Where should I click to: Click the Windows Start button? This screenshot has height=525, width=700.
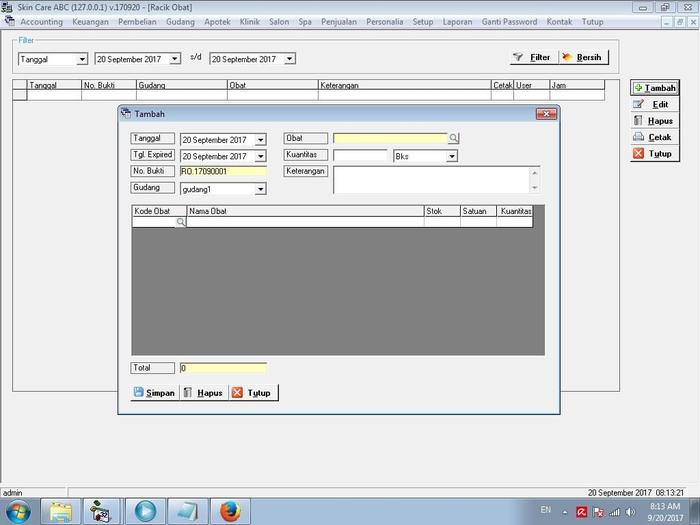(18, 511)
